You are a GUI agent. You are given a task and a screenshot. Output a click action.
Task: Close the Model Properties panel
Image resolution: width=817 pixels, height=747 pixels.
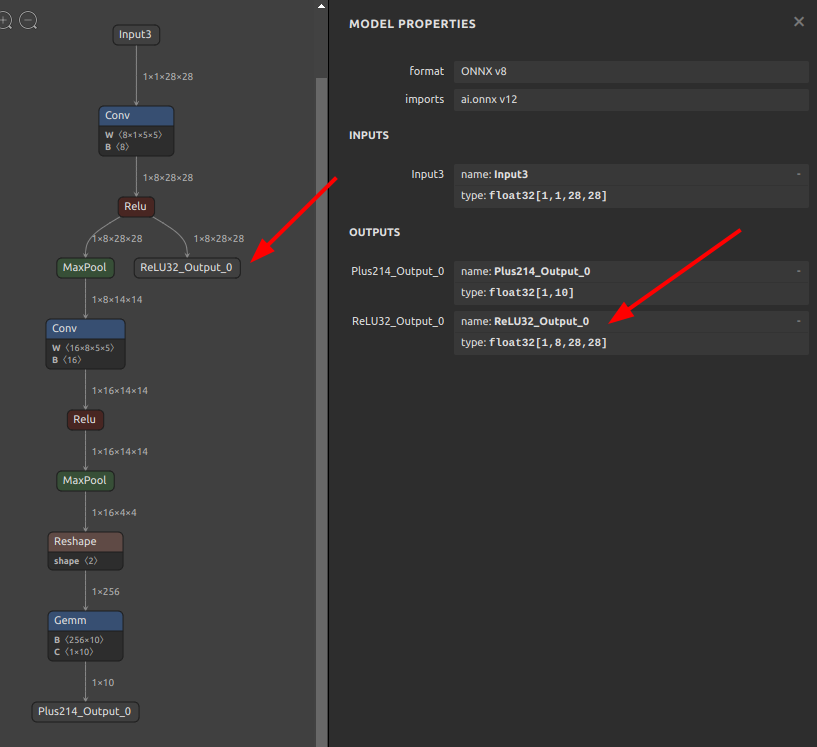tap(798, 22)
